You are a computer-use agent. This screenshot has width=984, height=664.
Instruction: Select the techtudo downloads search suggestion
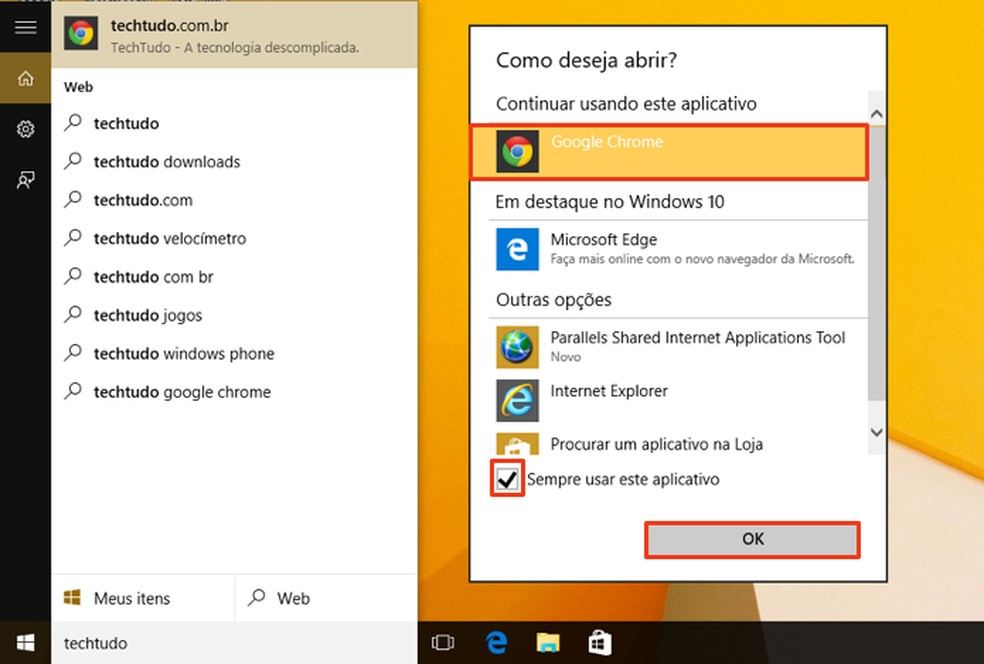166,161
